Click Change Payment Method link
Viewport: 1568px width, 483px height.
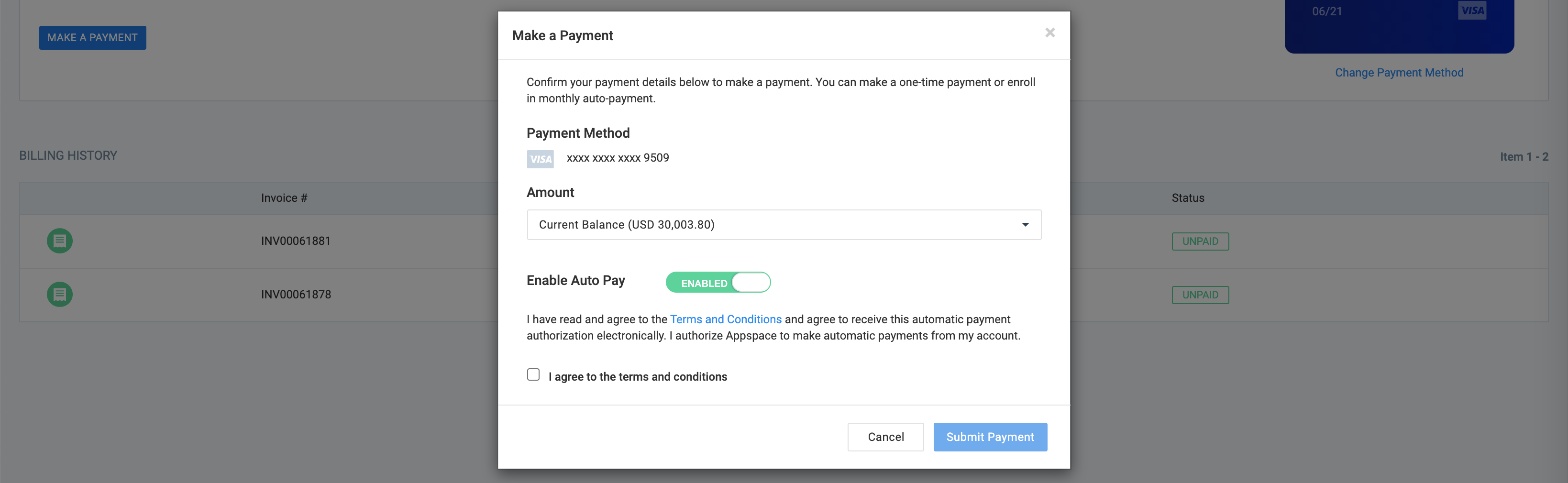tap(1399, 72)
